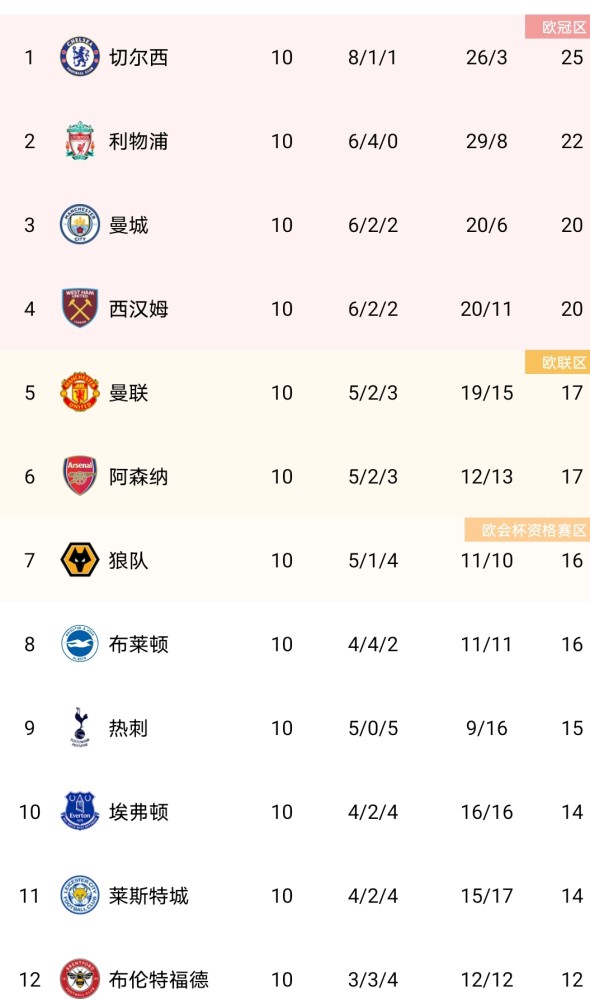Click the Arsenal club crest
The image size is (590, 1000).
[x=80, y=476]
